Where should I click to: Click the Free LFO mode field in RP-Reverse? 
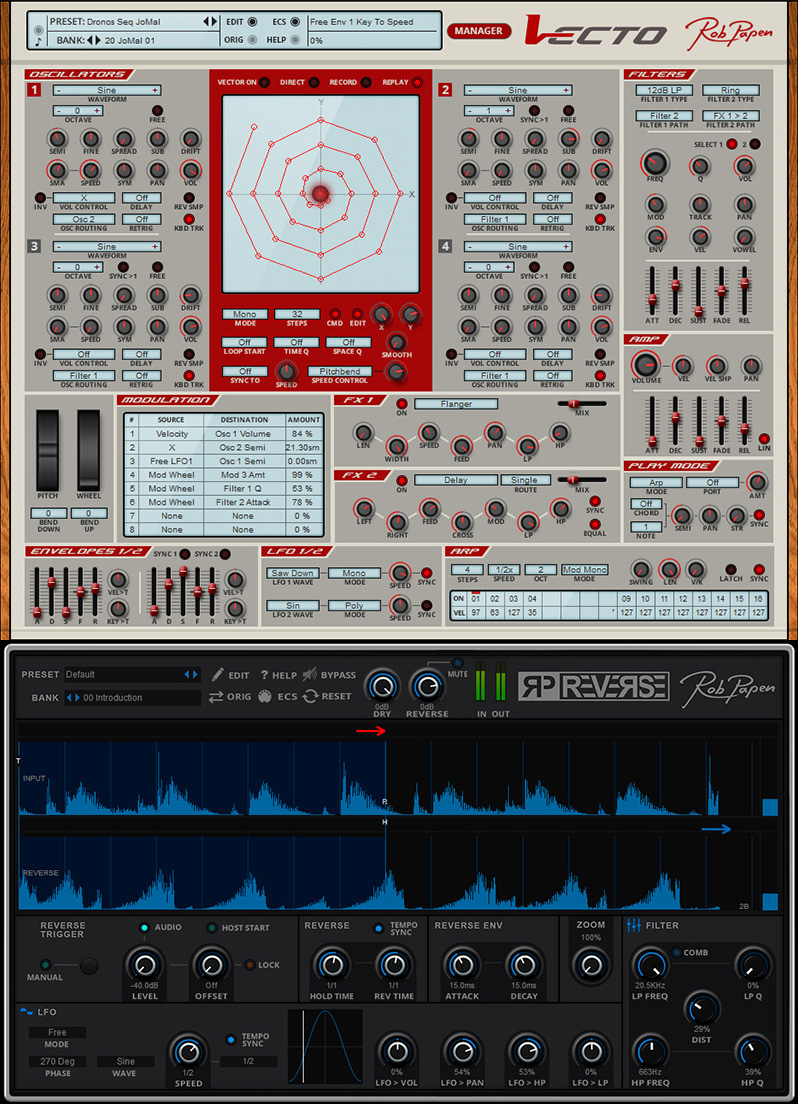click(57, 1032)
